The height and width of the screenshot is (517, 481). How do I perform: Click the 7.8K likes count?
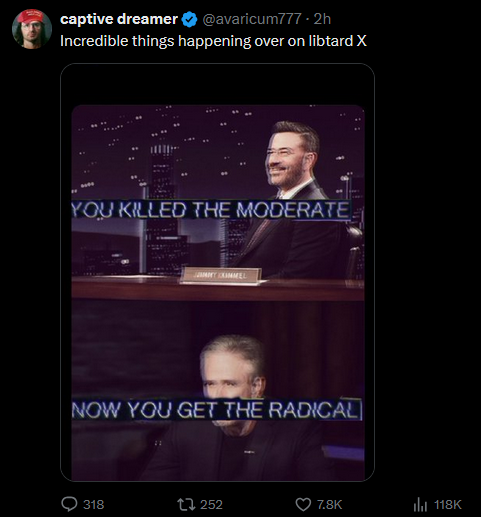[330, 505]
